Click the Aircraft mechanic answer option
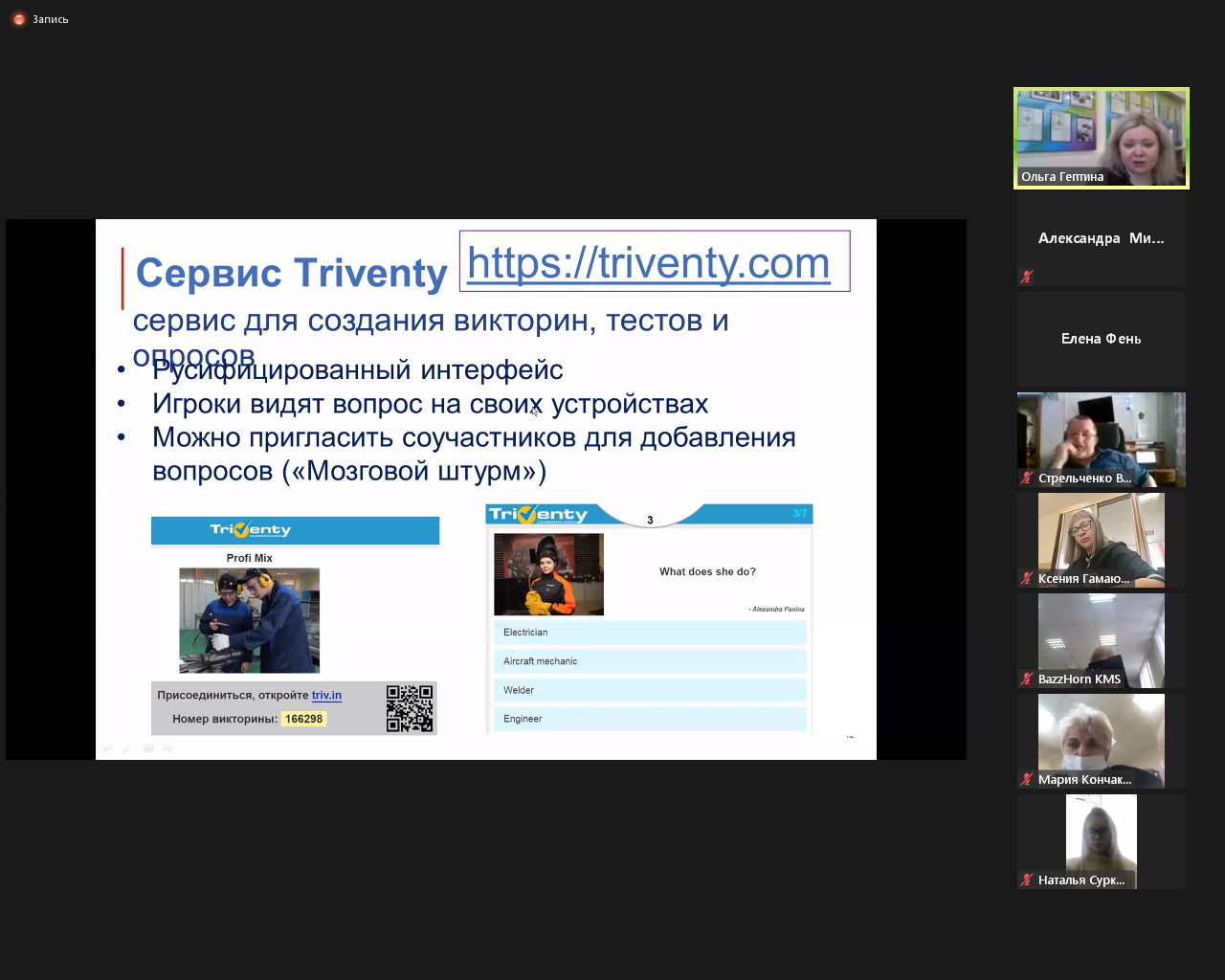 pyautogui.click(x=650, y=660)
